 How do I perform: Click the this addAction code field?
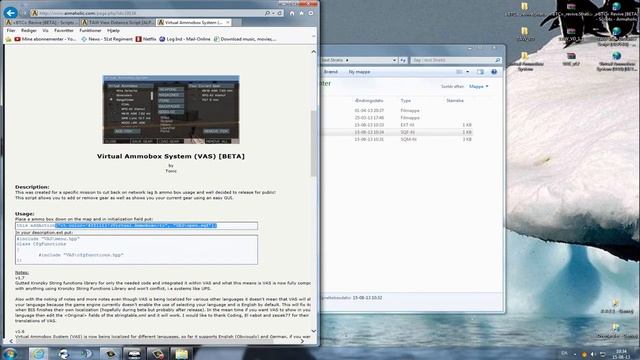136,226
